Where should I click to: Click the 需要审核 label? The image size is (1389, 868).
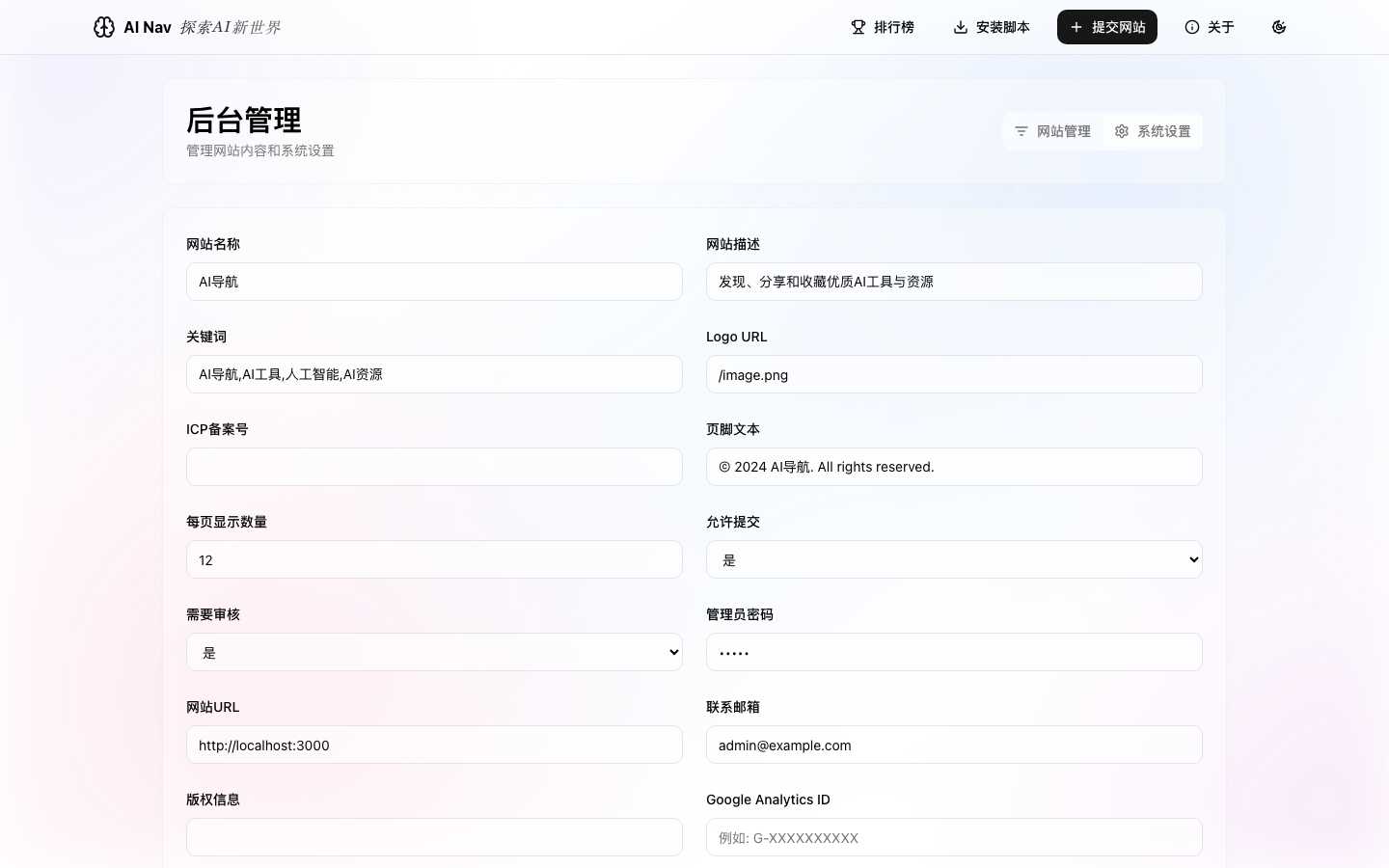coord(213,614)
